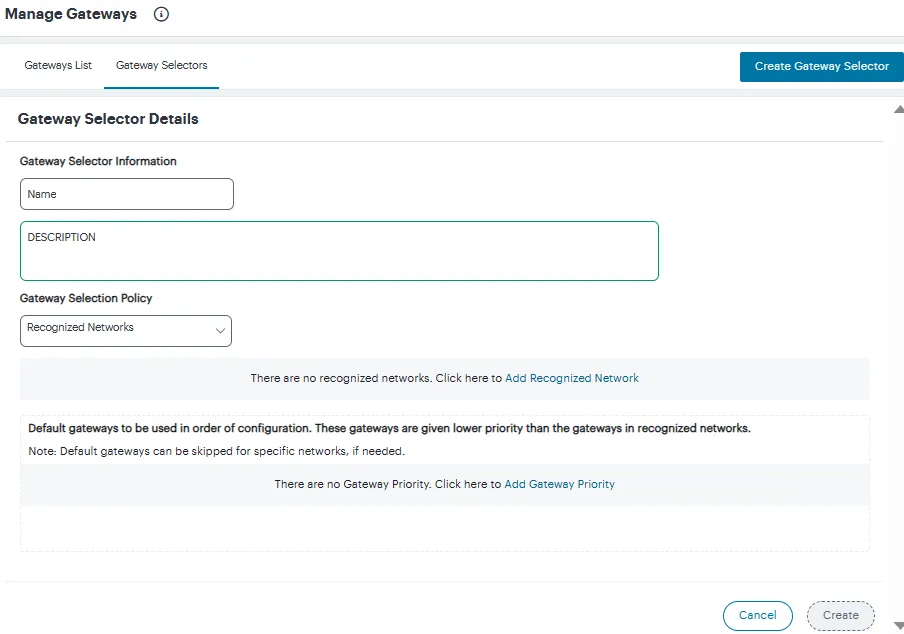Viewport: 904px width, 634px height.
Task: Click the Gateway Selection Policy label
Action: pos(86,298)
